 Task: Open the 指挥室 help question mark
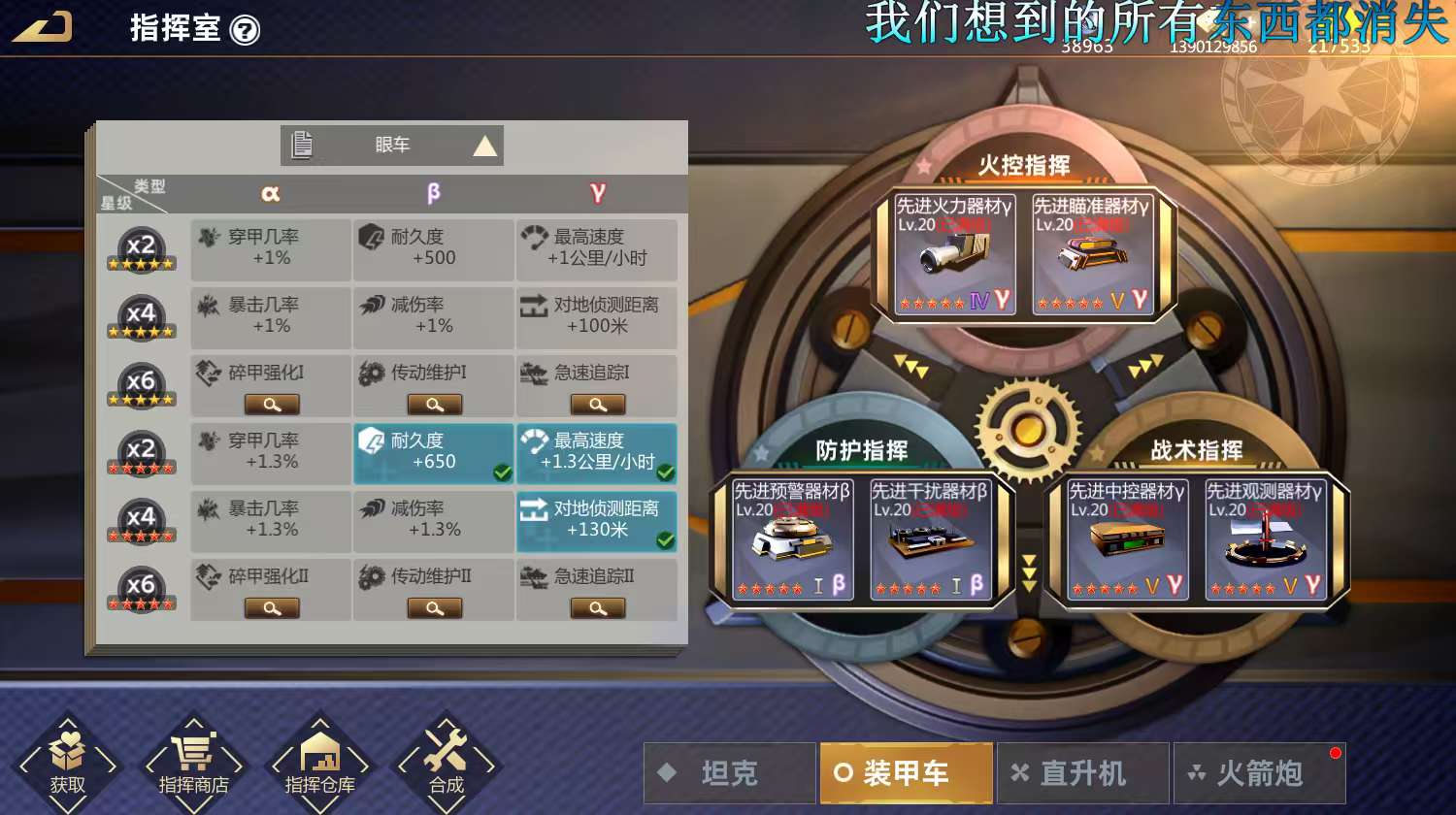[246, 30]
